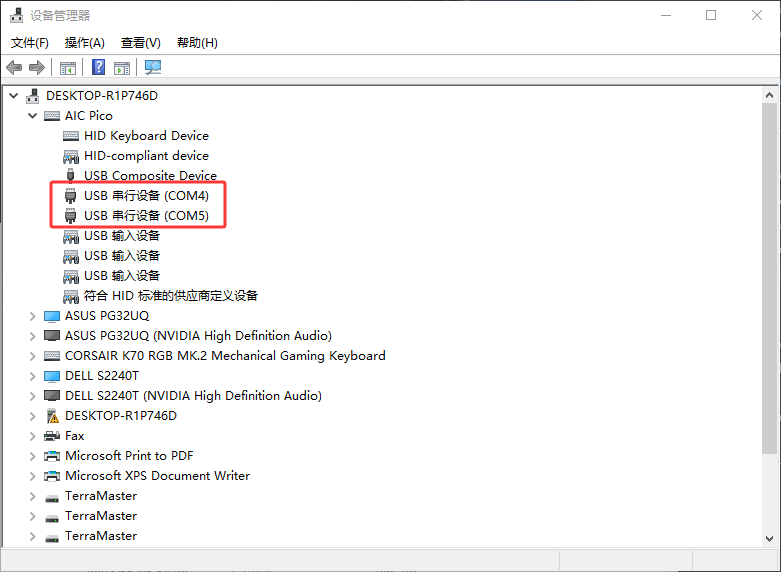Click the Device Manager title bar icon
Image resolution: width=781 pixels, height=572 pixels.
pos(16,15)
